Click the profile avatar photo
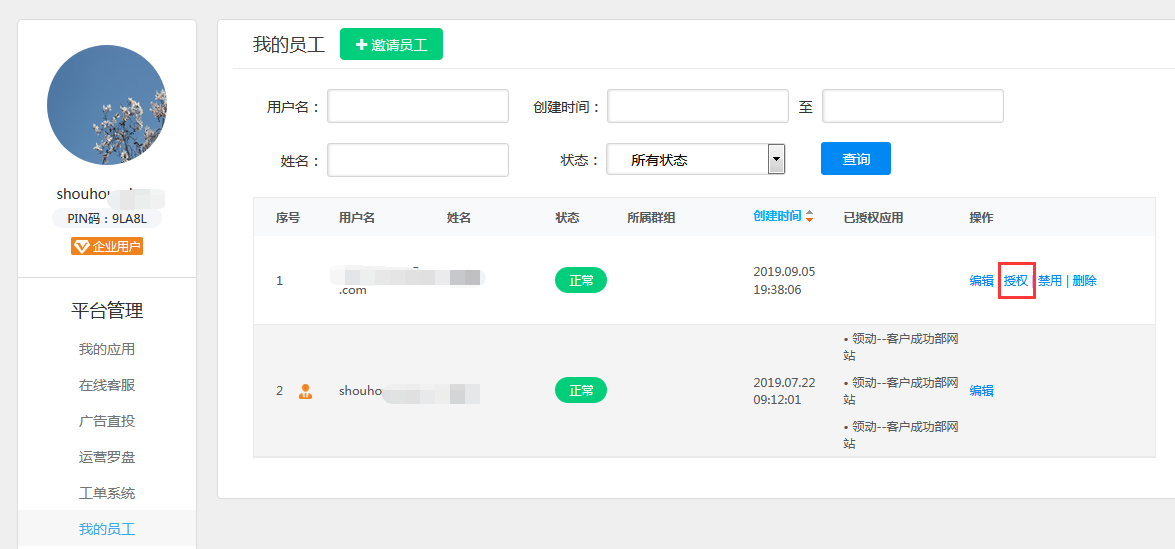Viewport: 1175px width, 549px height. point(107,105)
